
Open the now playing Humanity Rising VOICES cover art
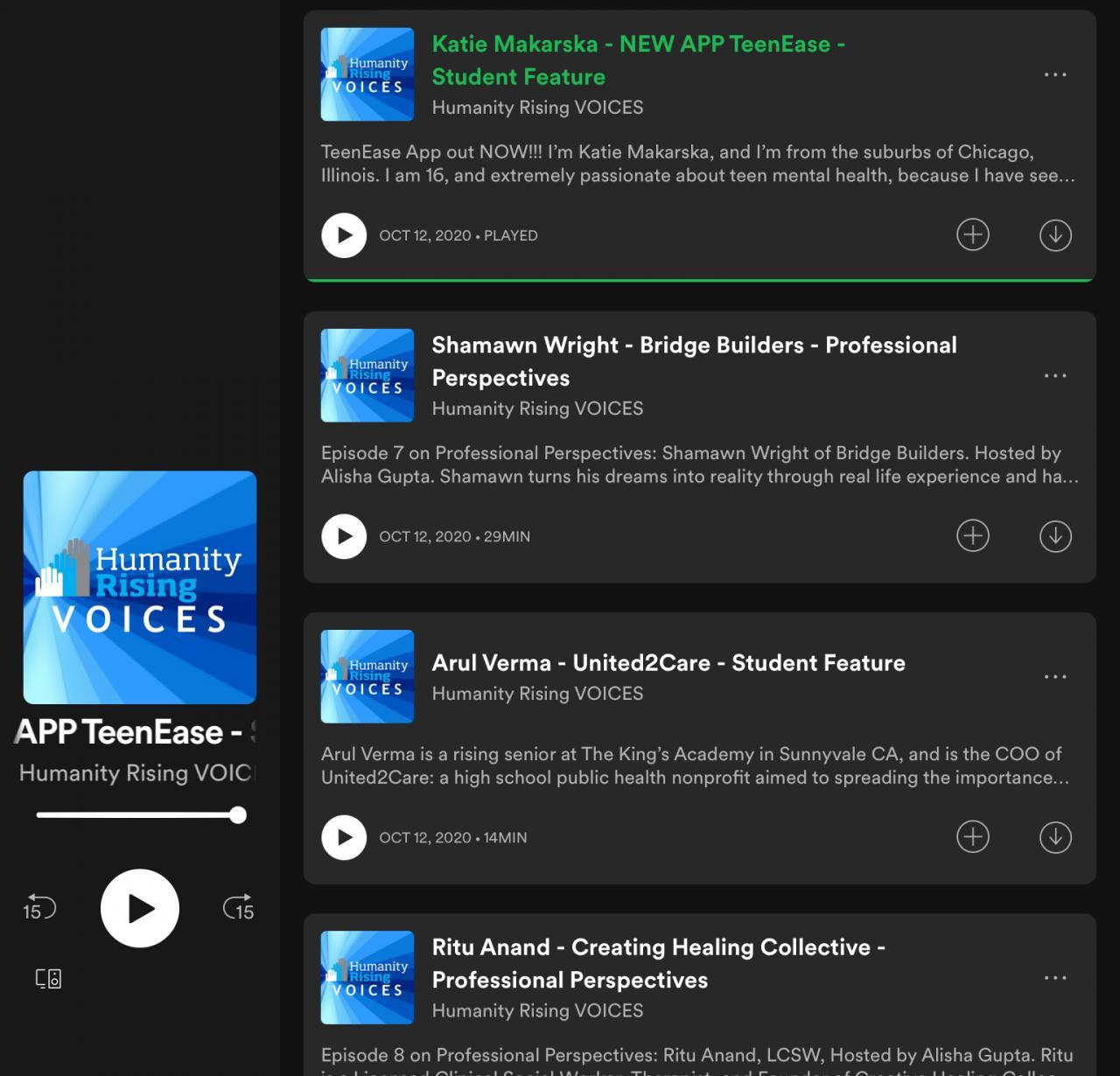tap(140, 588)
